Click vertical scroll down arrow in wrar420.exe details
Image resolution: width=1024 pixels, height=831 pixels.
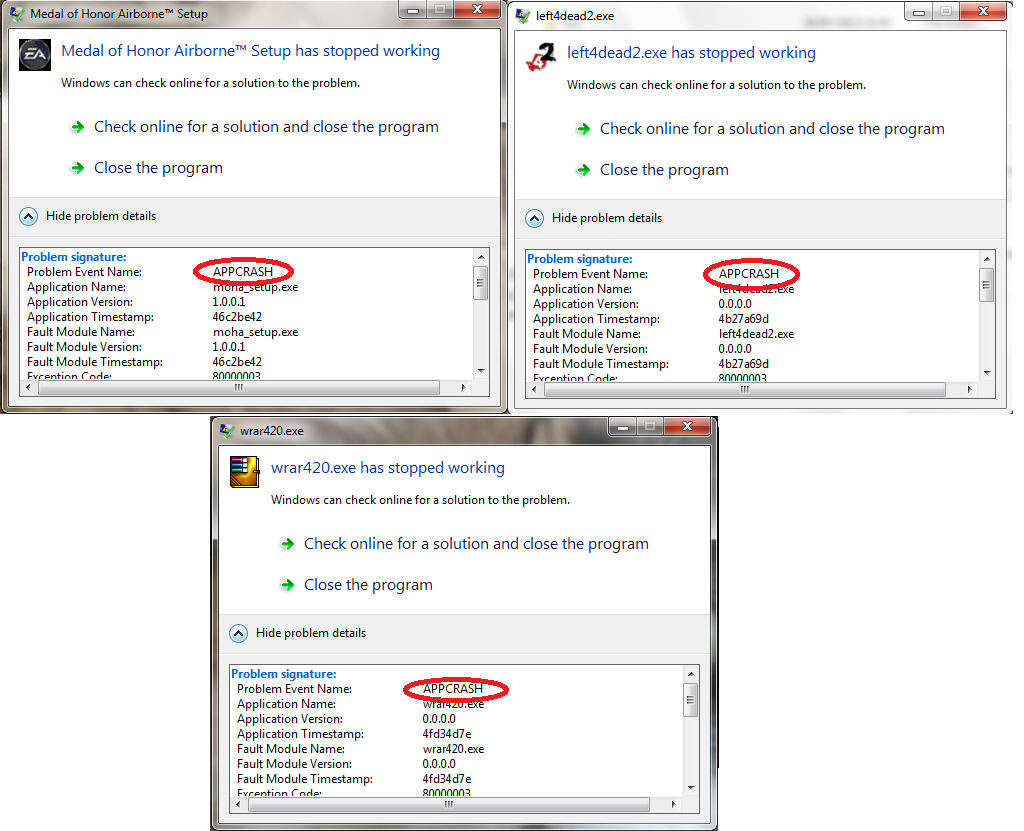coord(690,787)
